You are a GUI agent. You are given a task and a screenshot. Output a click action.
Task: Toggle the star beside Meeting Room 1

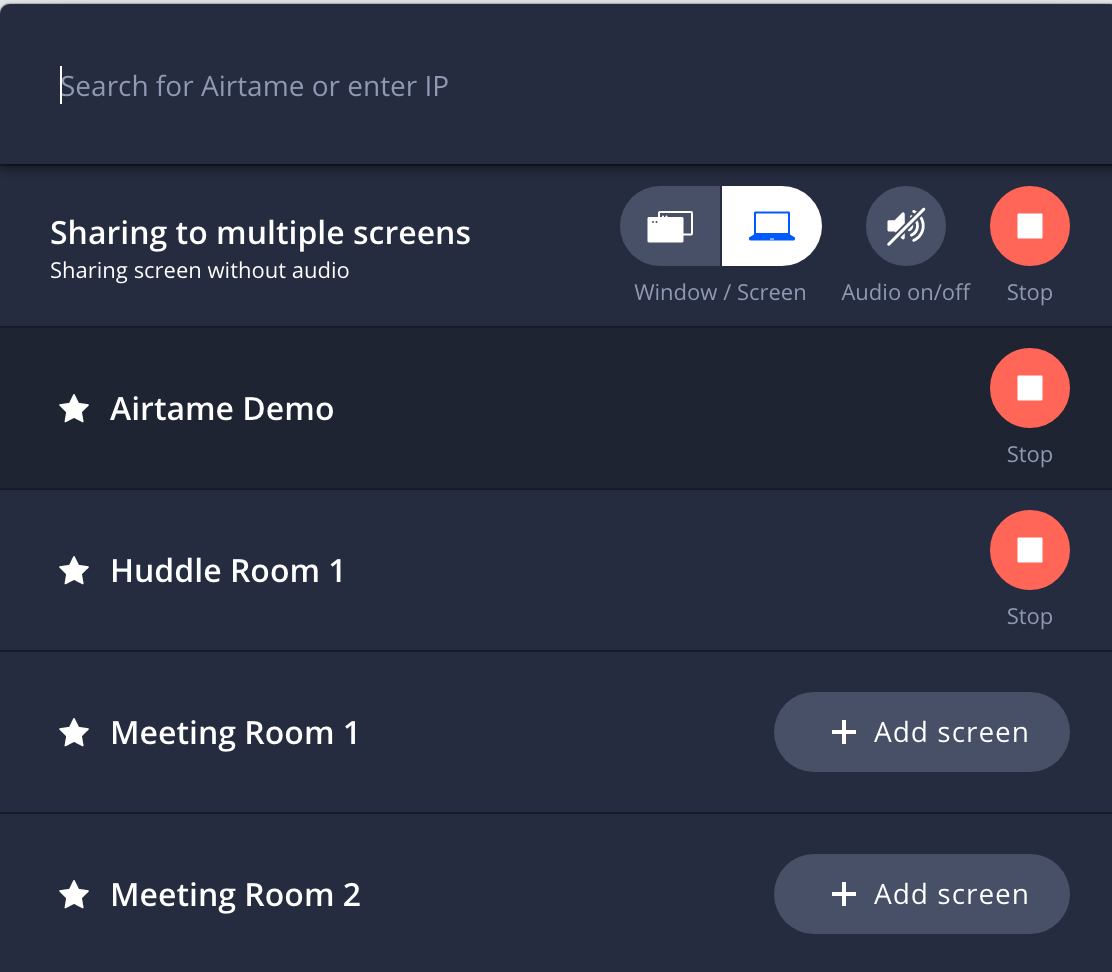[74, 732]
